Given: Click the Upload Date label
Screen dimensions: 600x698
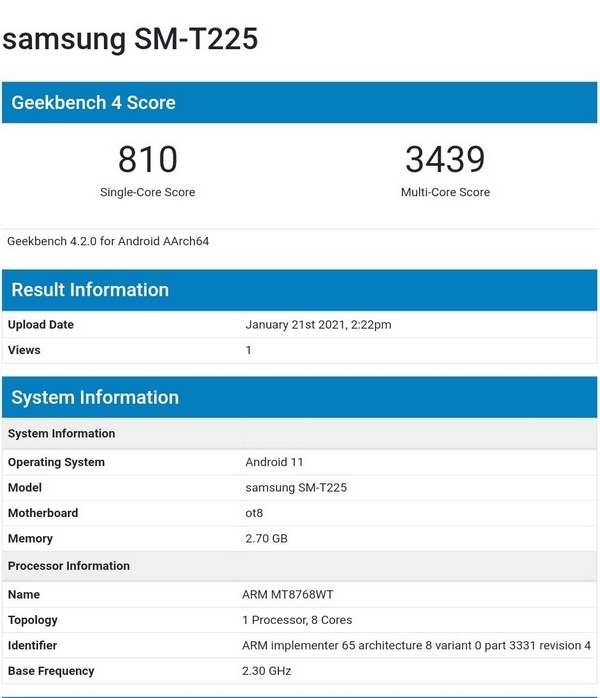Looking at the screenshot, I should [41, 325].
